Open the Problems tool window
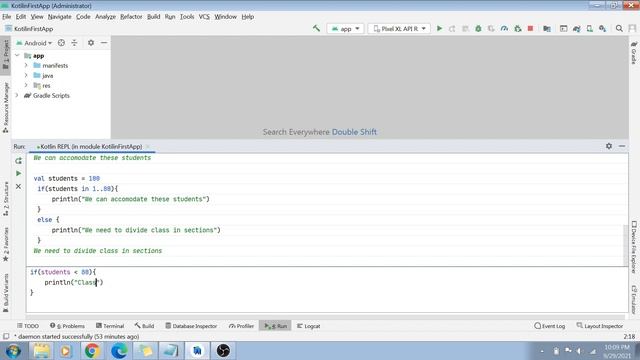Viewport: 640px width, 360px height. [67, 326]
